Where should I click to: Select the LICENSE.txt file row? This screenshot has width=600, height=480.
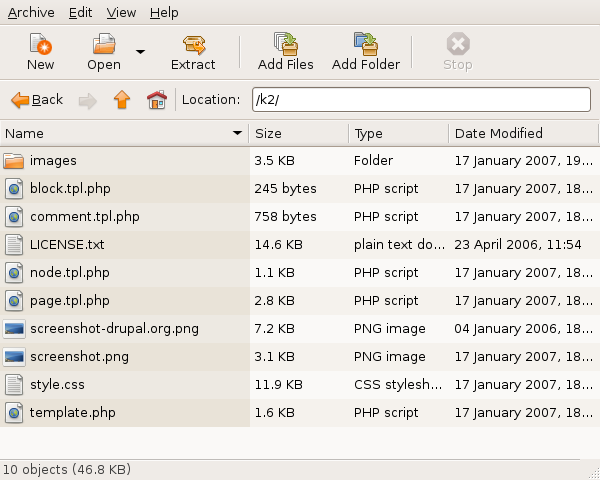point(67,244)
